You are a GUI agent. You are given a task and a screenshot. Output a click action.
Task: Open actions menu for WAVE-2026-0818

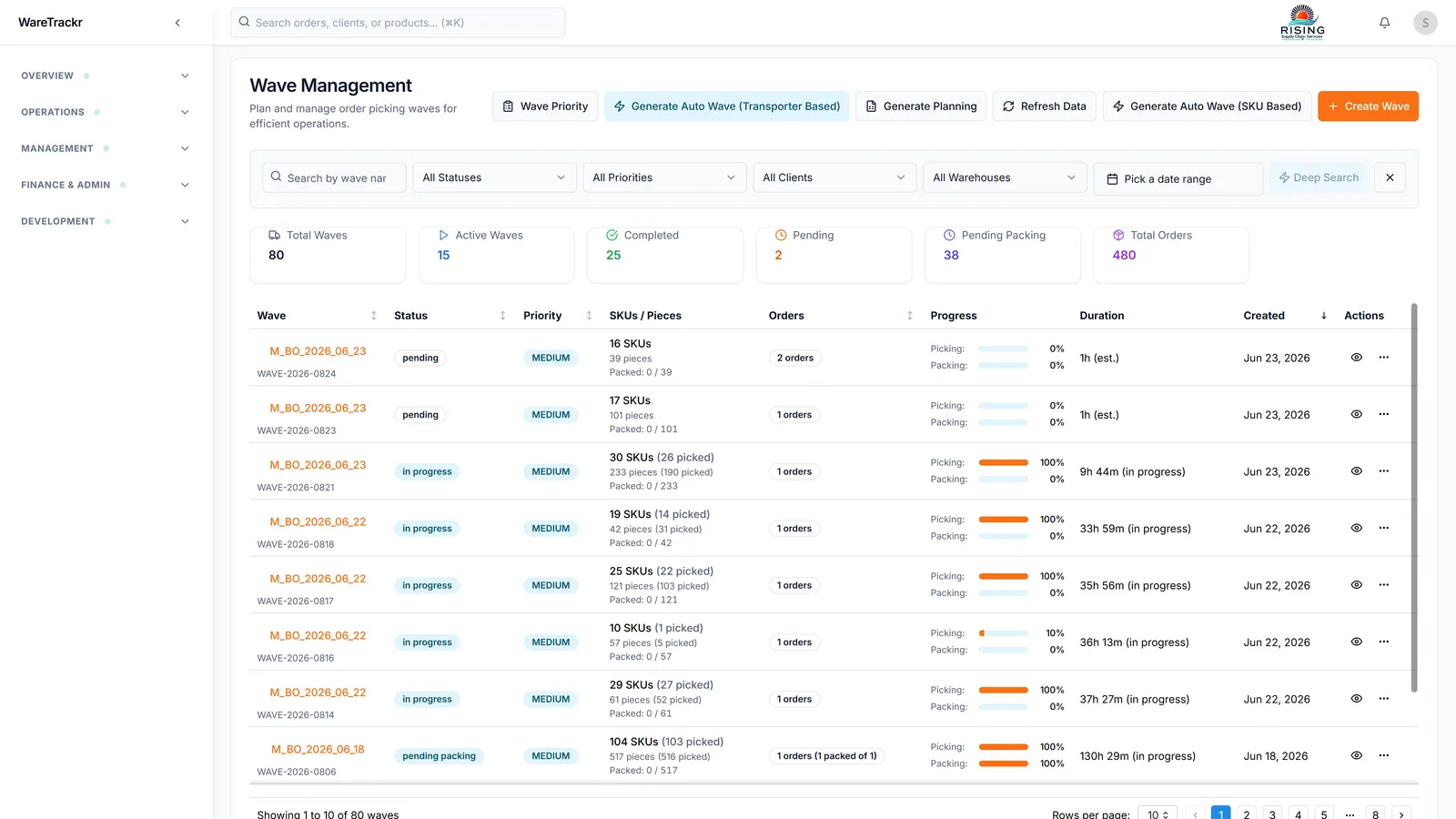pos(1383,528)
